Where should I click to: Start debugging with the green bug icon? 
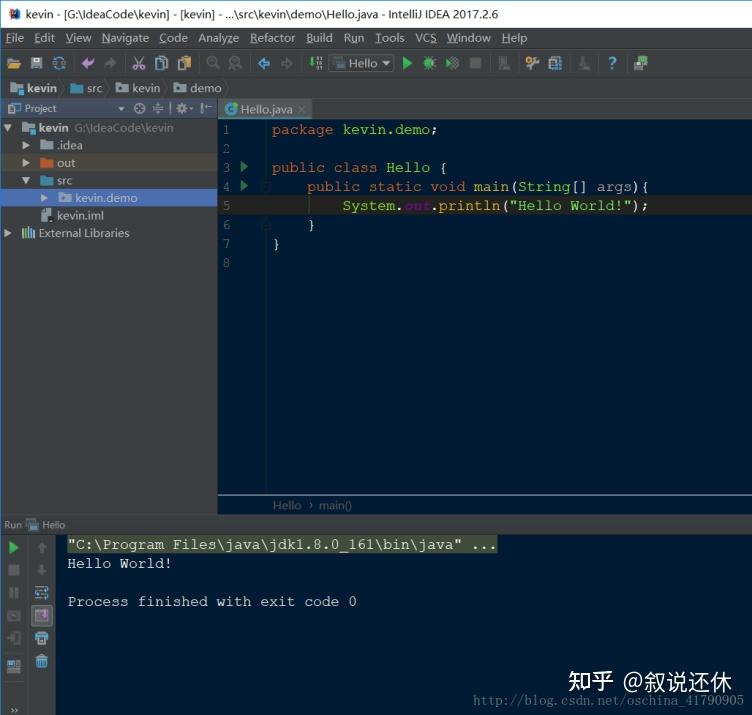pyautogui.click(x=429, y=63)
